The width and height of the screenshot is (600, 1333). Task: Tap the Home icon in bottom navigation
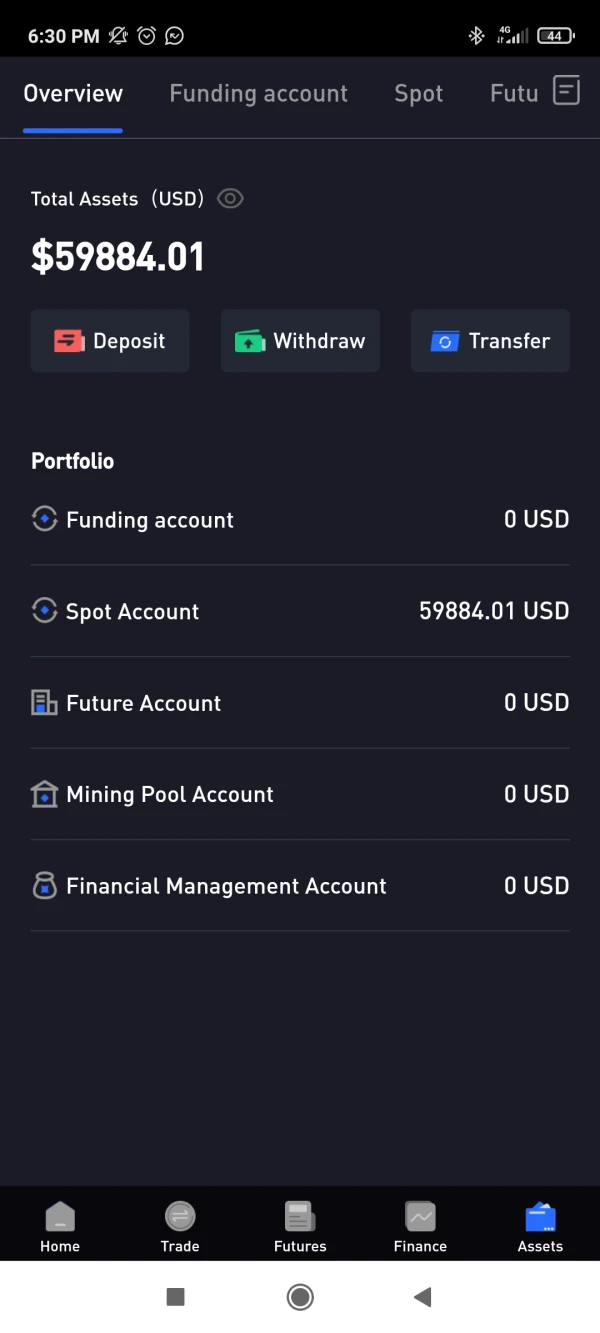(60, 1217)
